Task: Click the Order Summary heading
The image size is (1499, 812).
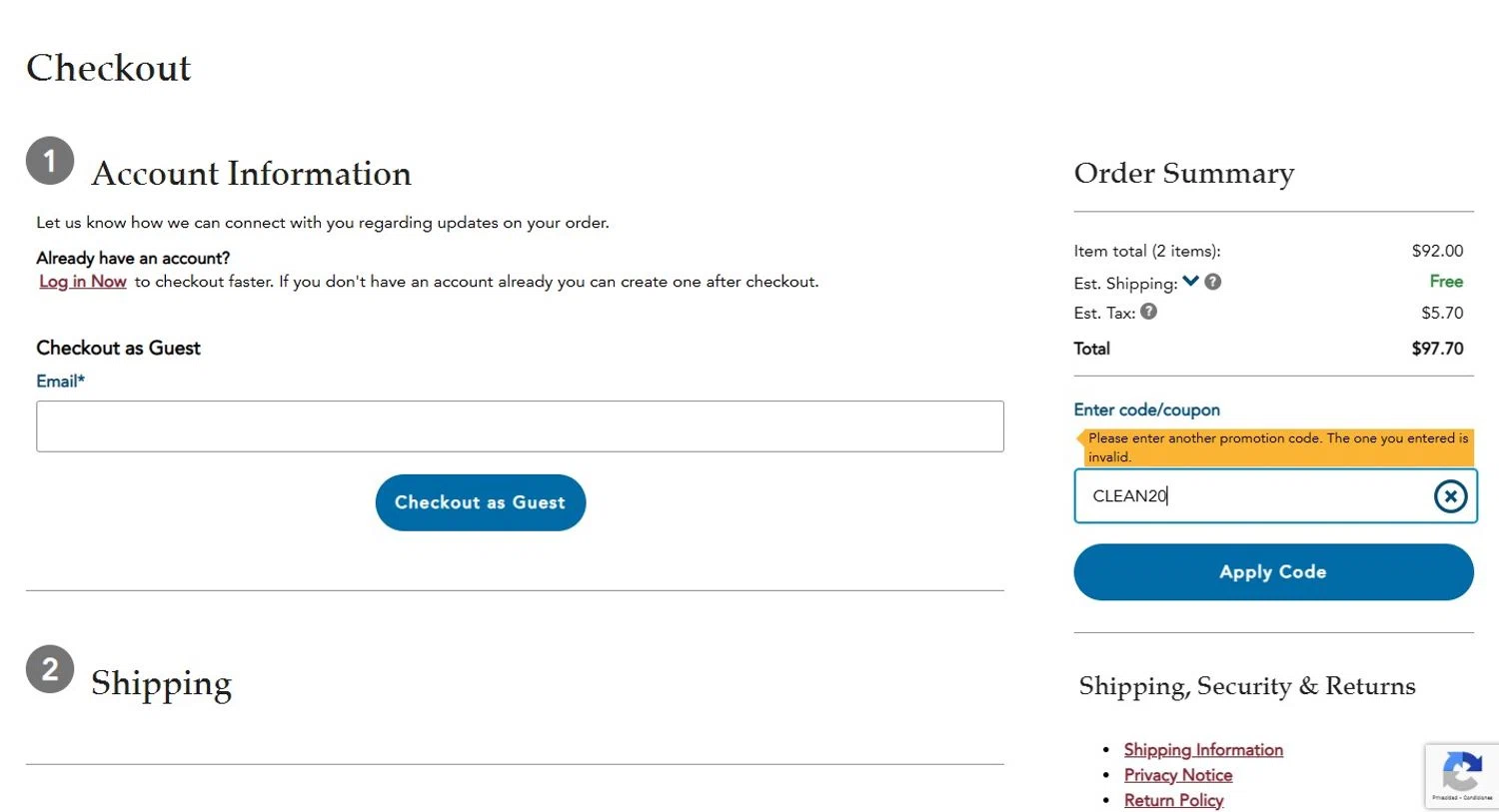Action: [x=1183, y=174]
